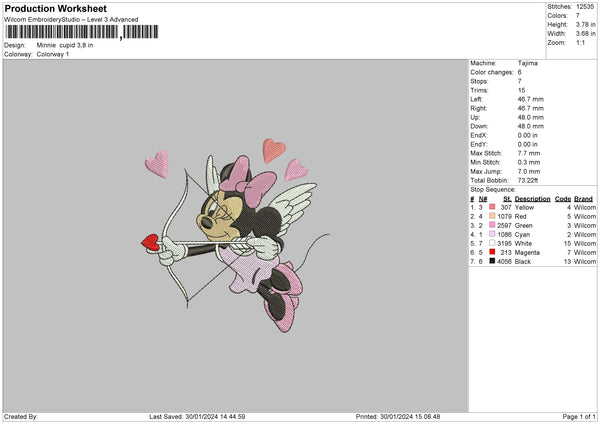Viewport: 600px width, 424px height.
Task: Choose the red swatch in the Magenta row
Action: pos(492,252)
